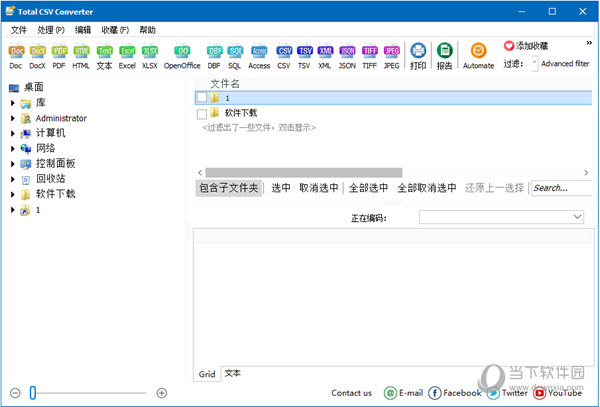600x407 pixels.
Task: Zoom in with the plus icon
Action: tap(162, 393)
